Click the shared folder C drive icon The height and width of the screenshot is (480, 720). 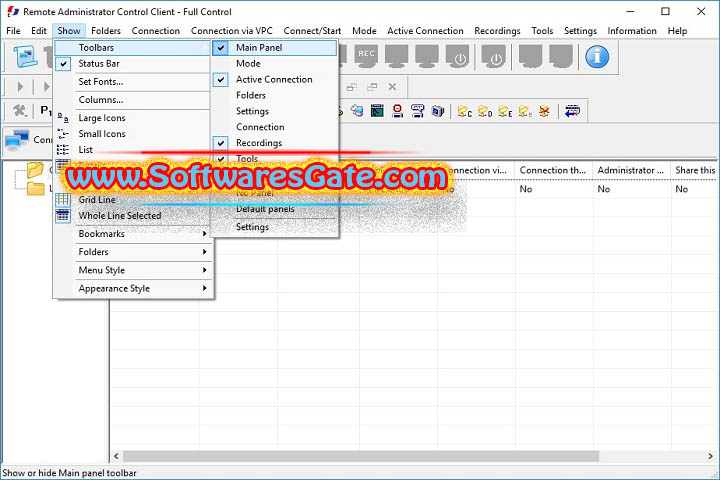point(464,111)
